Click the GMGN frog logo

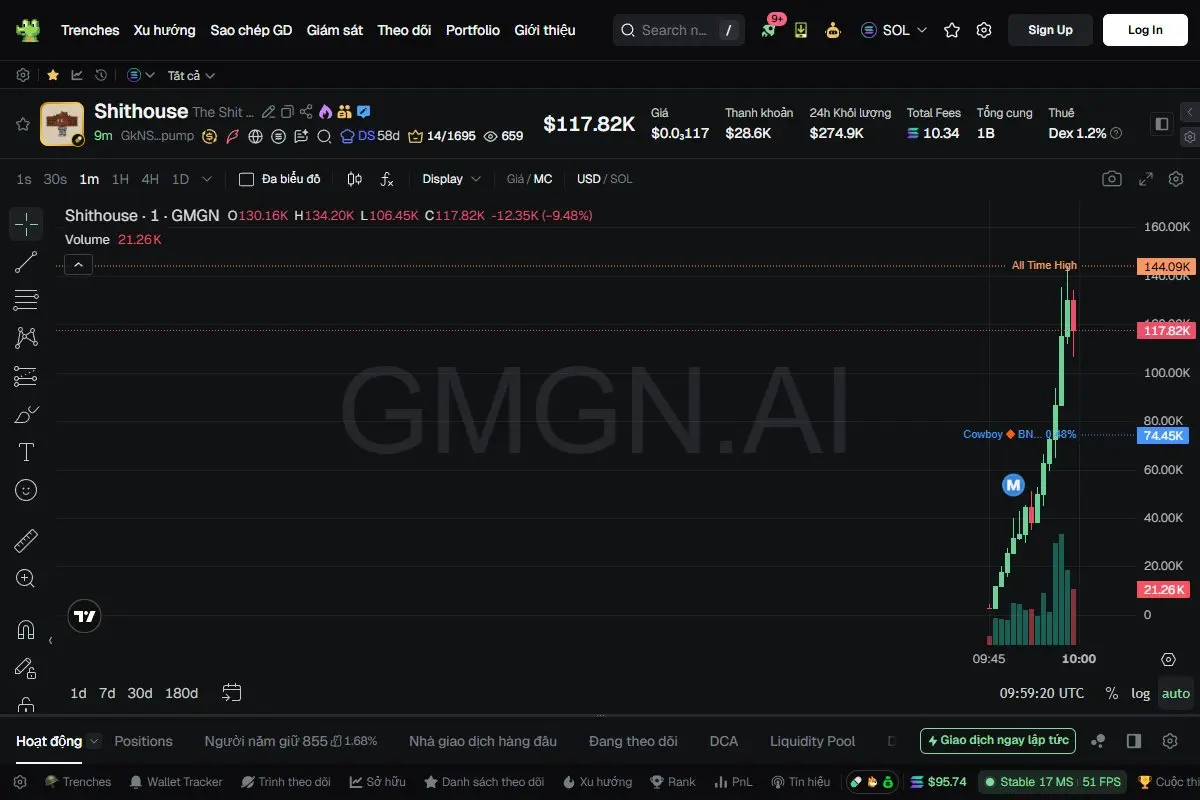tap(27, 30)
